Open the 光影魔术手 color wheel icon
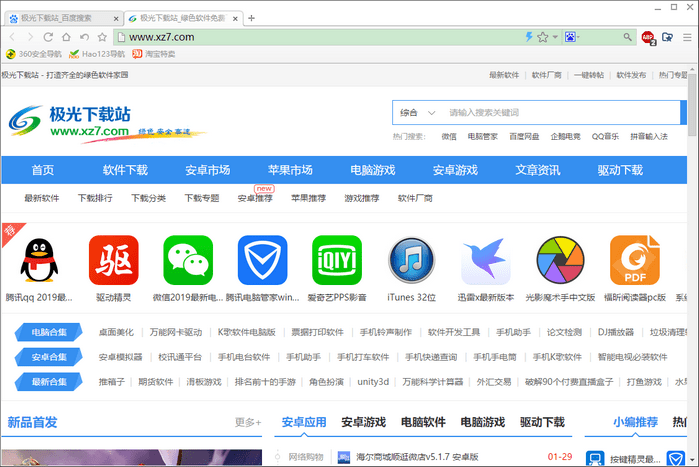 coord(560,260)
